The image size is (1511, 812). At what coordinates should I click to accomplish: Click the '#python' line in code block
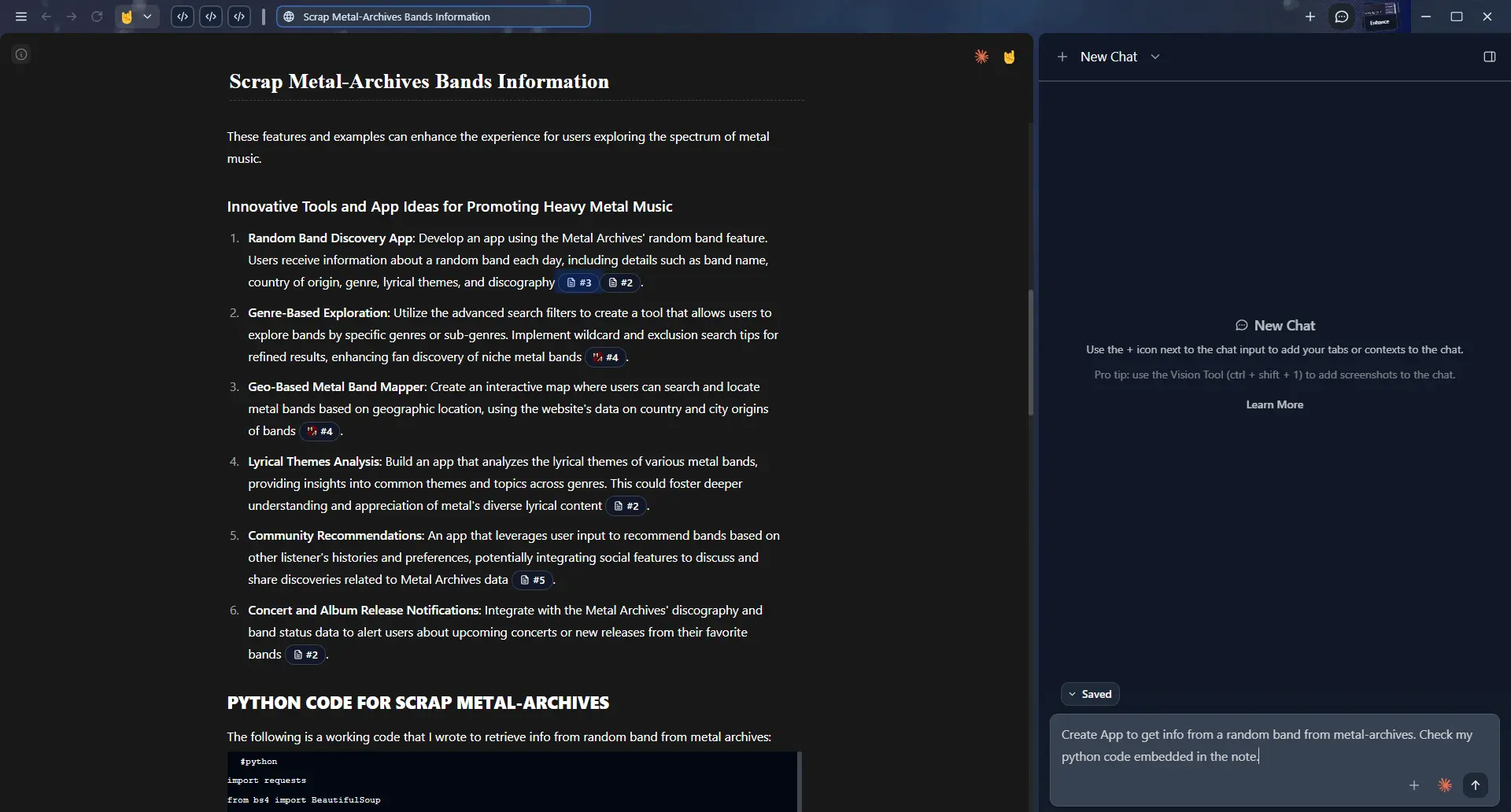[259, 762]
